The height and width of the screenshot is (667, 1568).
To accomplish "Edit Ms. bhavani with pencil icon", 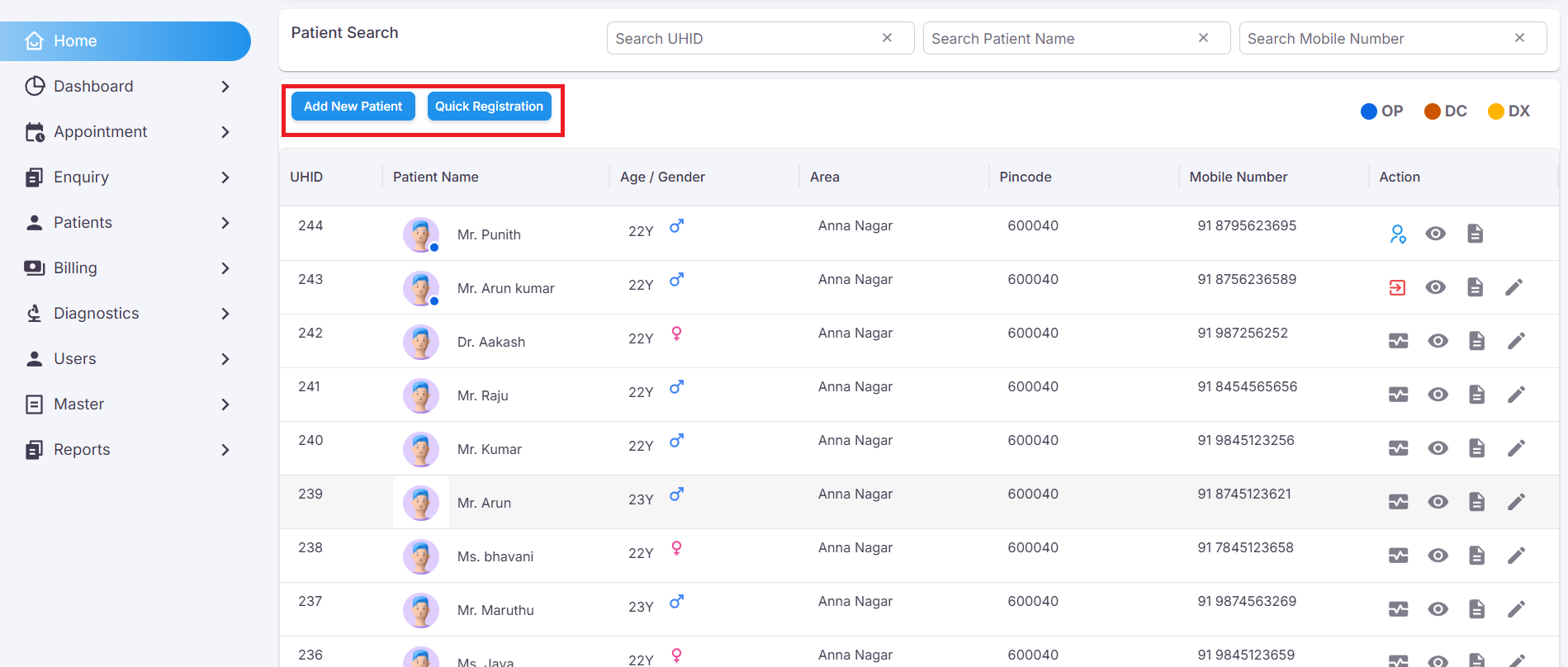I will pos(1516,556).
